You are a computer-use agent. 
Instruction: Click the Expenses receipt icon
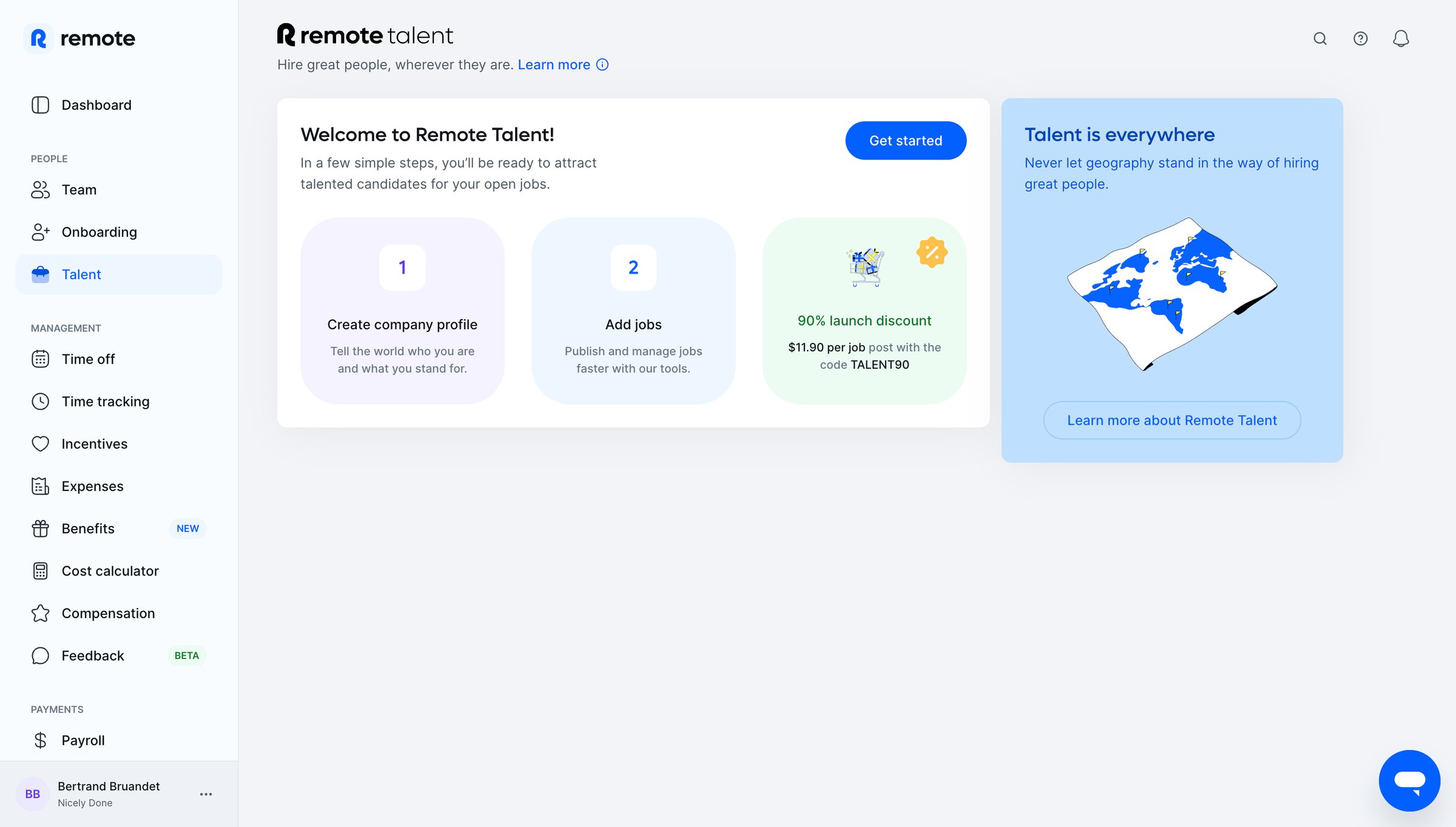(x=40, y=486)
